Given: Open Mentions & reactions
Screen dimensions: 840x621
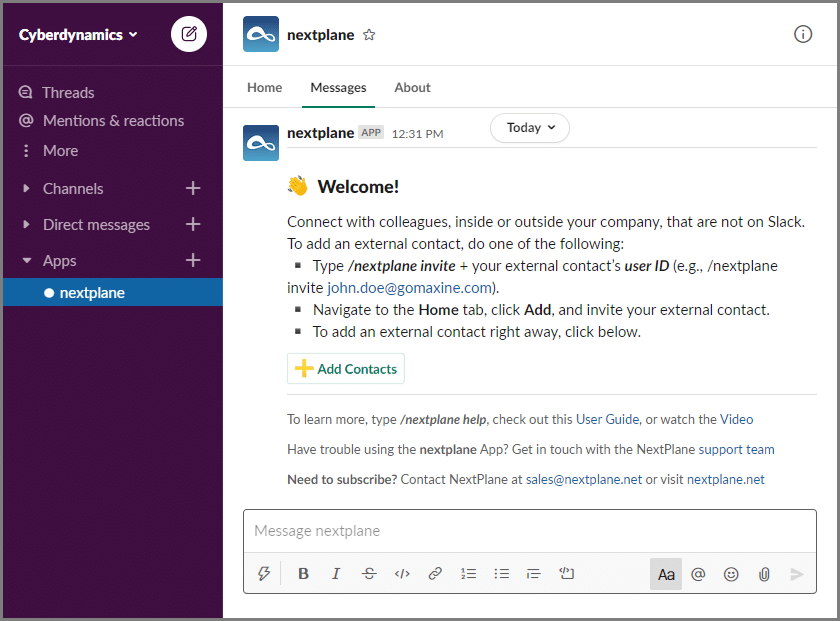Looking at the screenshot, I should tap(113, 121).
